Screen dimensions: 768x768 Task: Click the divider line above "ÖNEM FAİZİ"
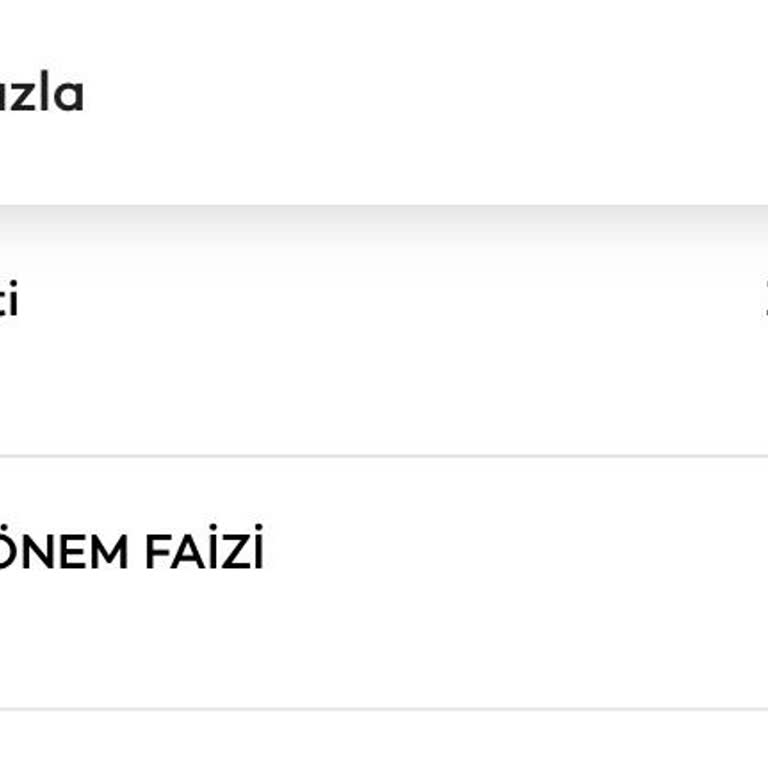point(384,456)
